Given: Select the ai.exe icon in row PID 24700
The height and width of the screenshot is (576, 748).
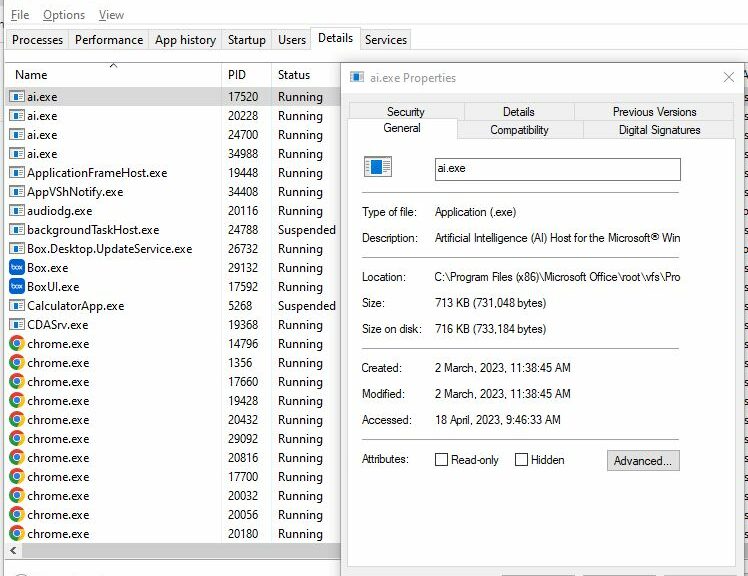Looking at the screenshot, I should pos(17,135).
